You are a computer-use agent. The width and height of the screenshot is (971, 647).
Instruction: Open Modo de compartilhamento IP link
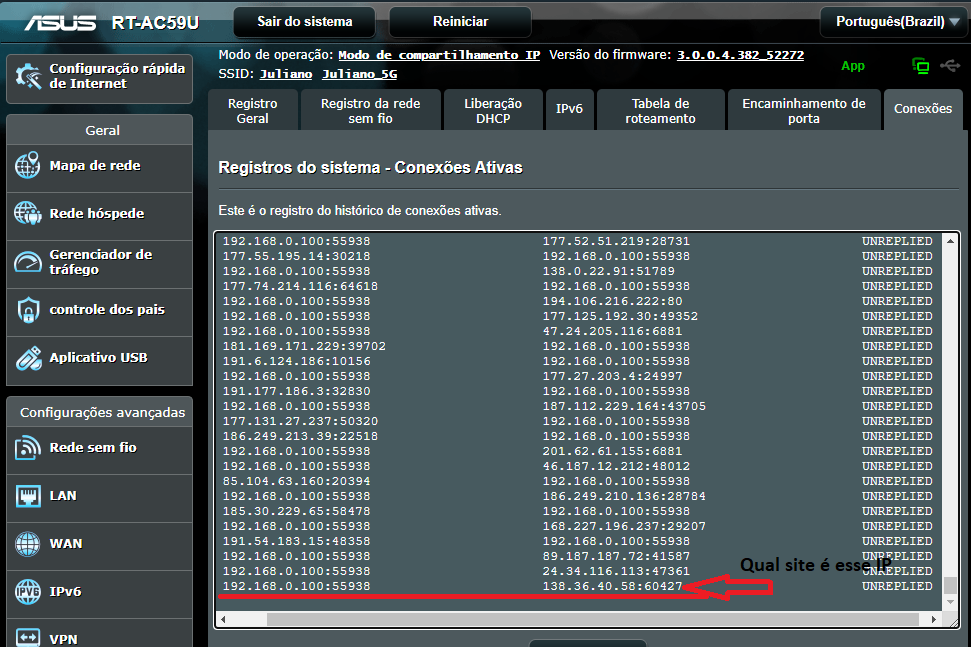pos(439,55)
